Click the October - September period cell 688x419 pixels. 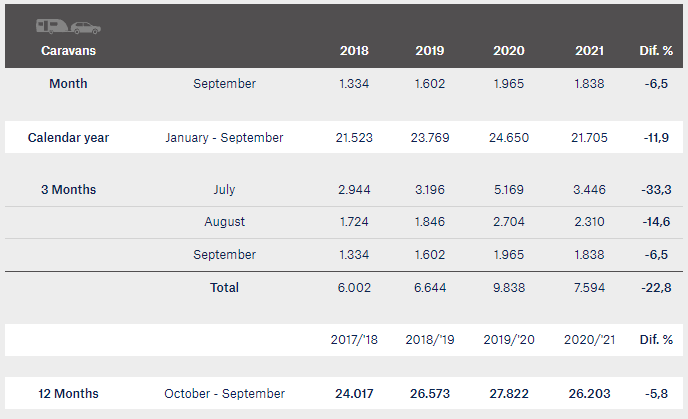tap(224, 394)
